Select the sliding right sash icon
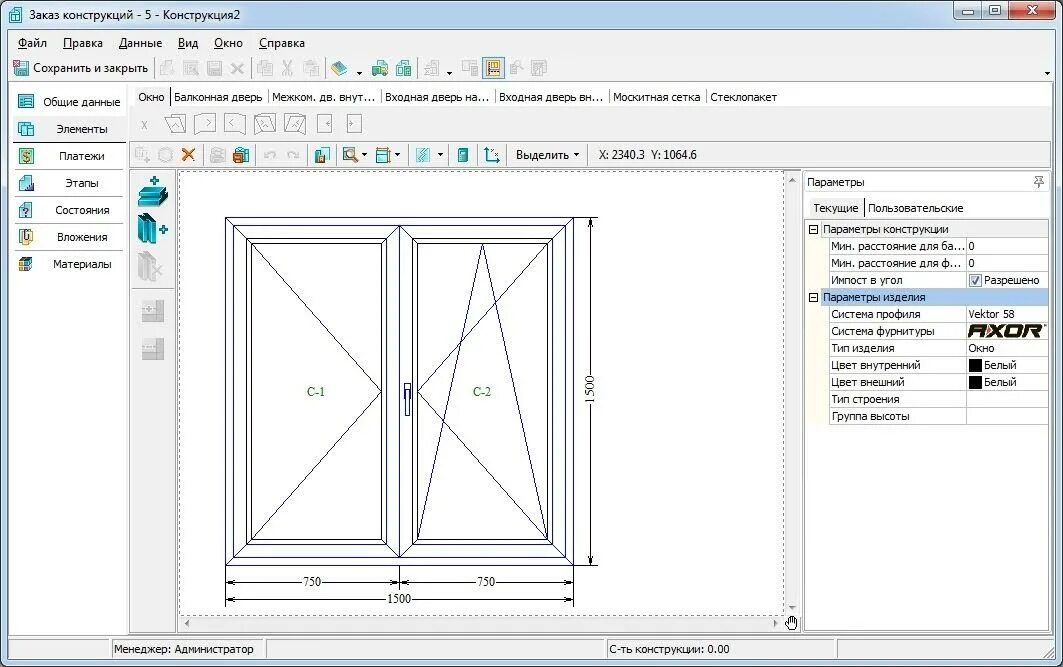Screen dimensions: 1063x667 pos(354,123)
